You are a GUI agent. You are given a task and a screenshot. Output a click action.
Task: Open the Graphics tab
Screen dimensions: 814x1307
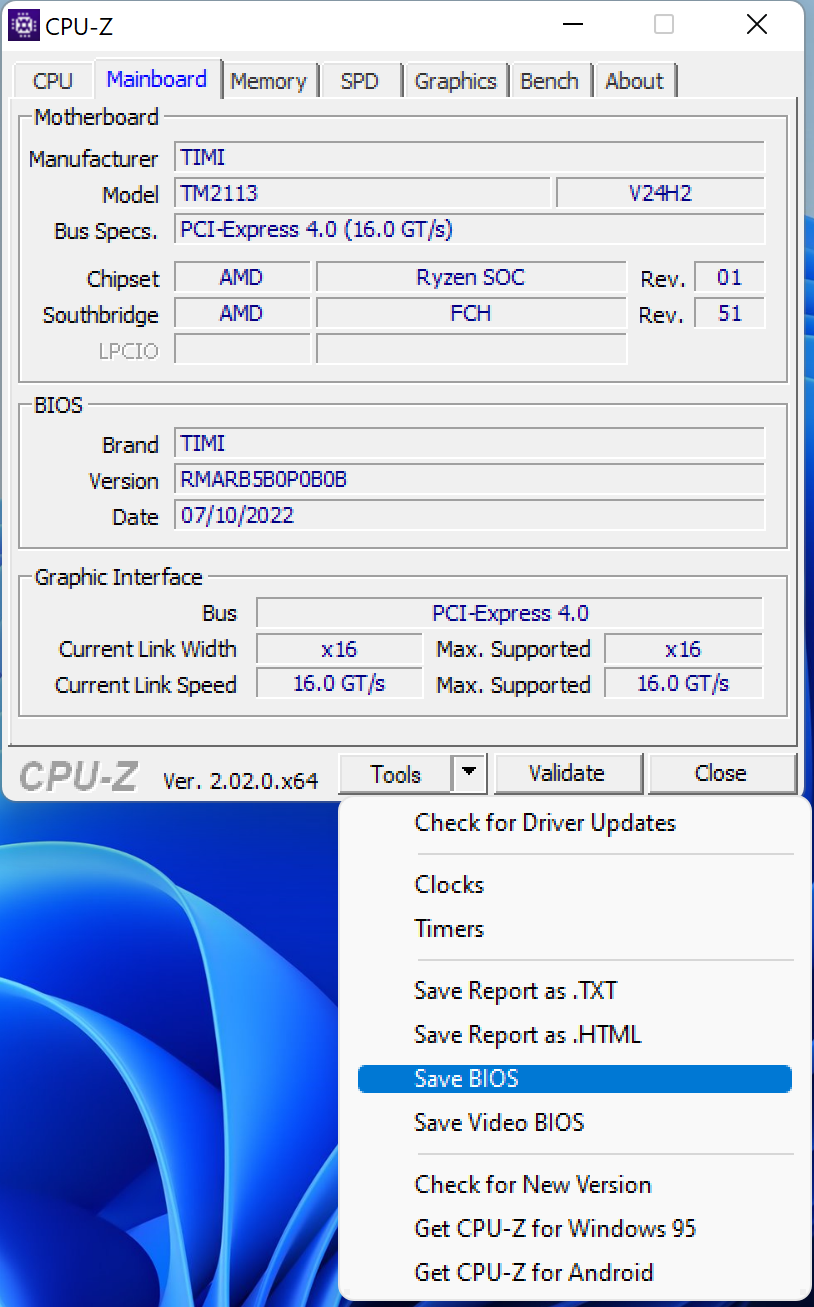(x=456, y=81)
